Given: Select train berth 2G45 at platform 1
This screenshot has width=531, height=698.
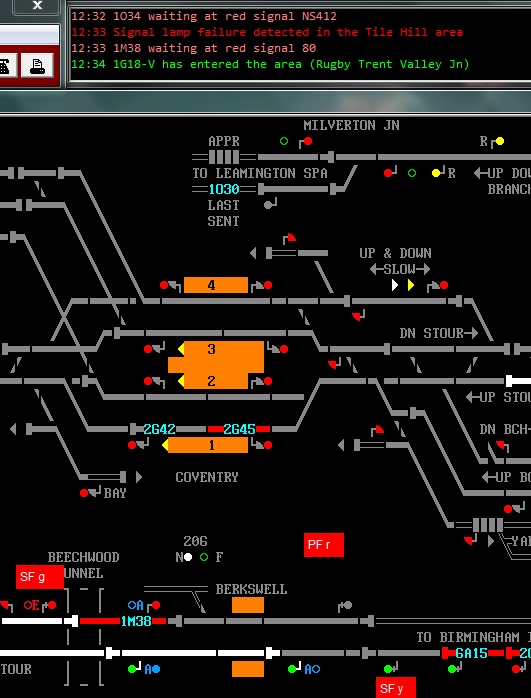Looking at the screenshot, I should point(239,429).
